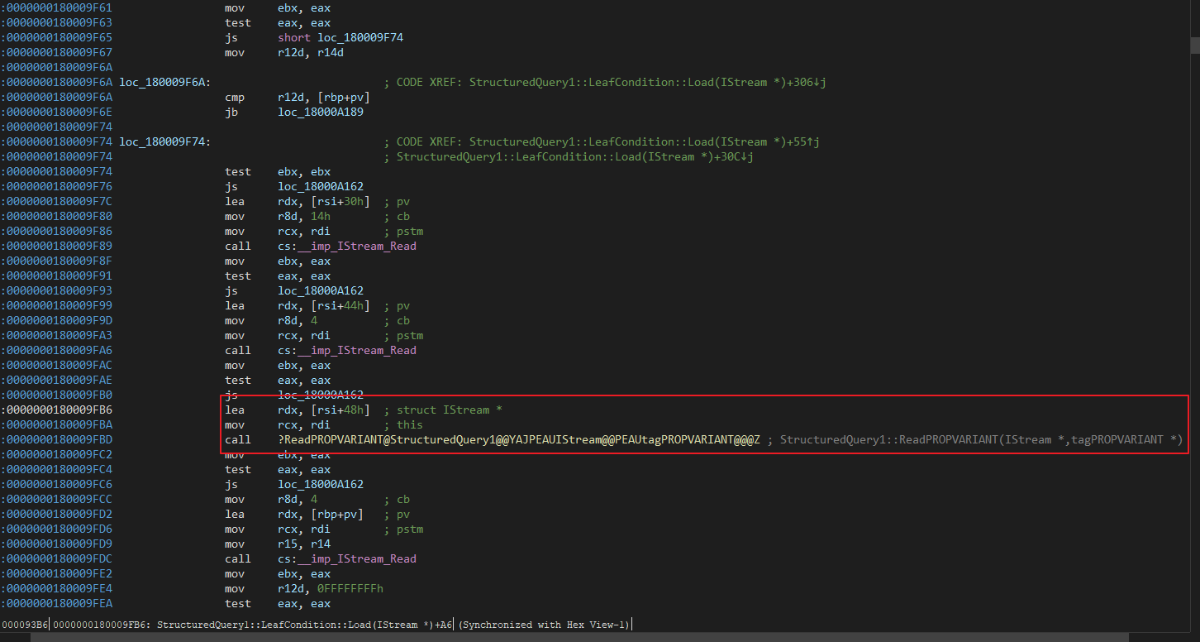Select the 0FFFFFFFFh immediate value
Viewport: 1200px width, 642px height.
[350, 589]
